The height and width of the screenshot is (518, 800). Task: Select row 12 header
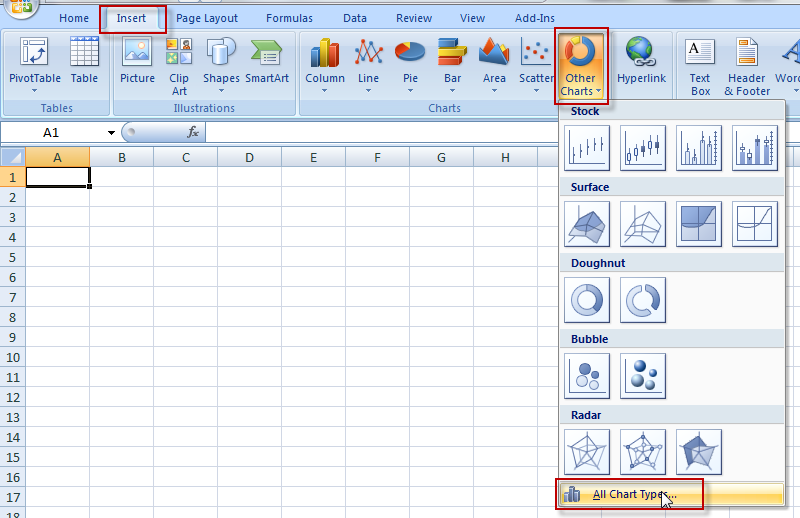[13, 397]
